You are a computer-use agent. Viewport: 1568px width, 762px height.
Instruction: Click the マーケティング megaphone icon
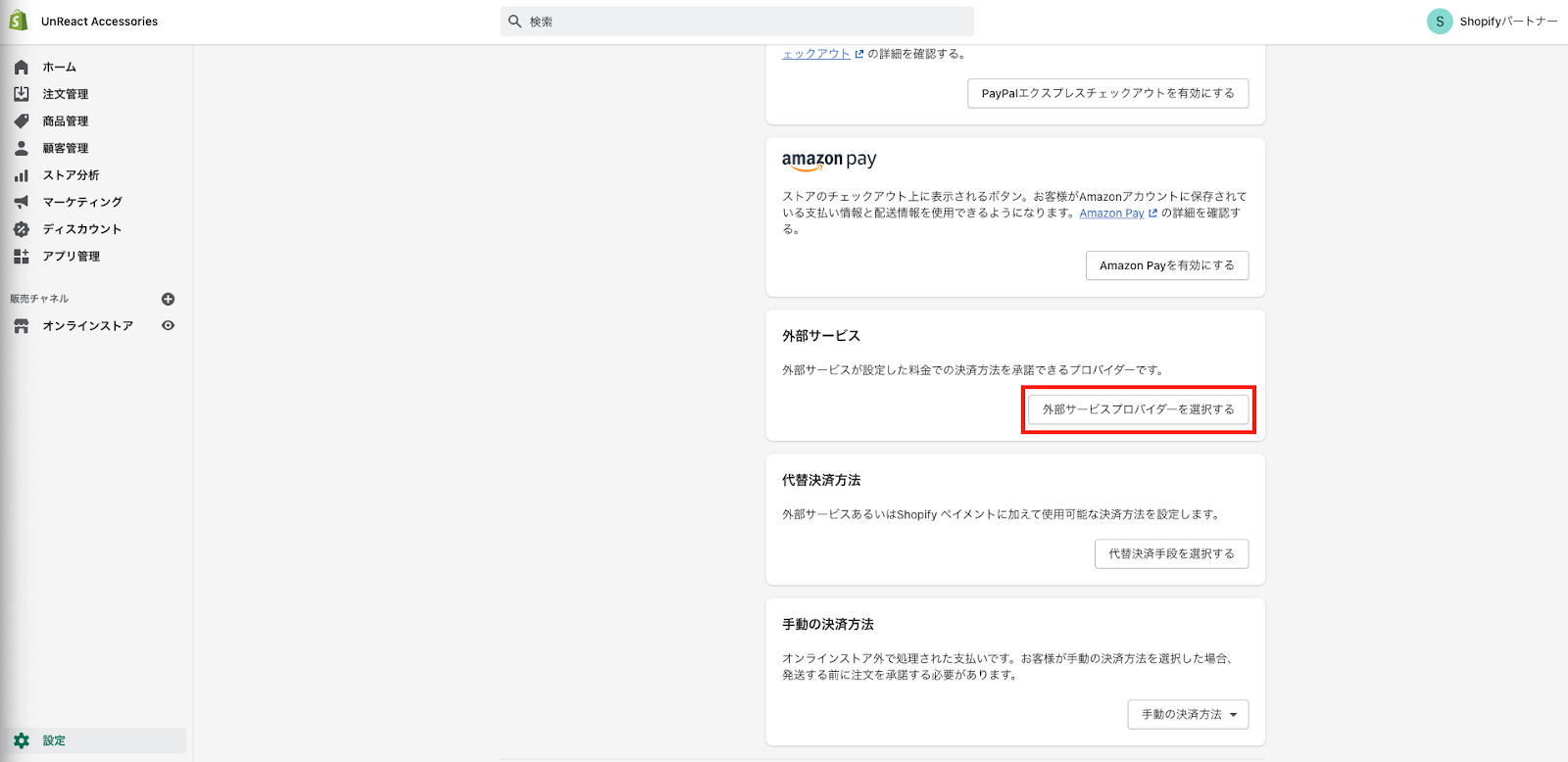click(x=22, y=202)
